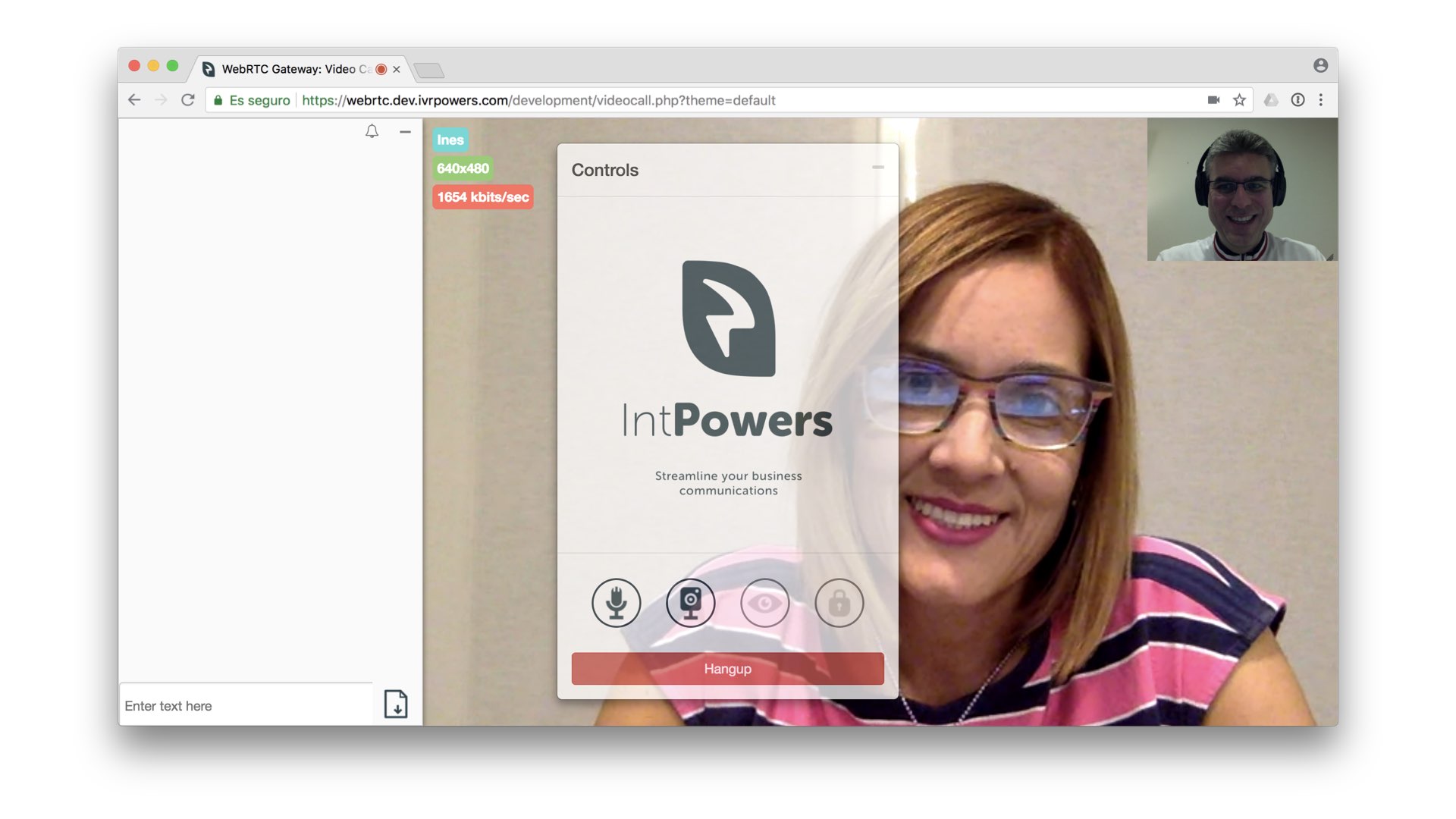
Task: Click the 1654 kbits/sec bitrate badge
Action: pyautogui.click(x=482, y=197)
